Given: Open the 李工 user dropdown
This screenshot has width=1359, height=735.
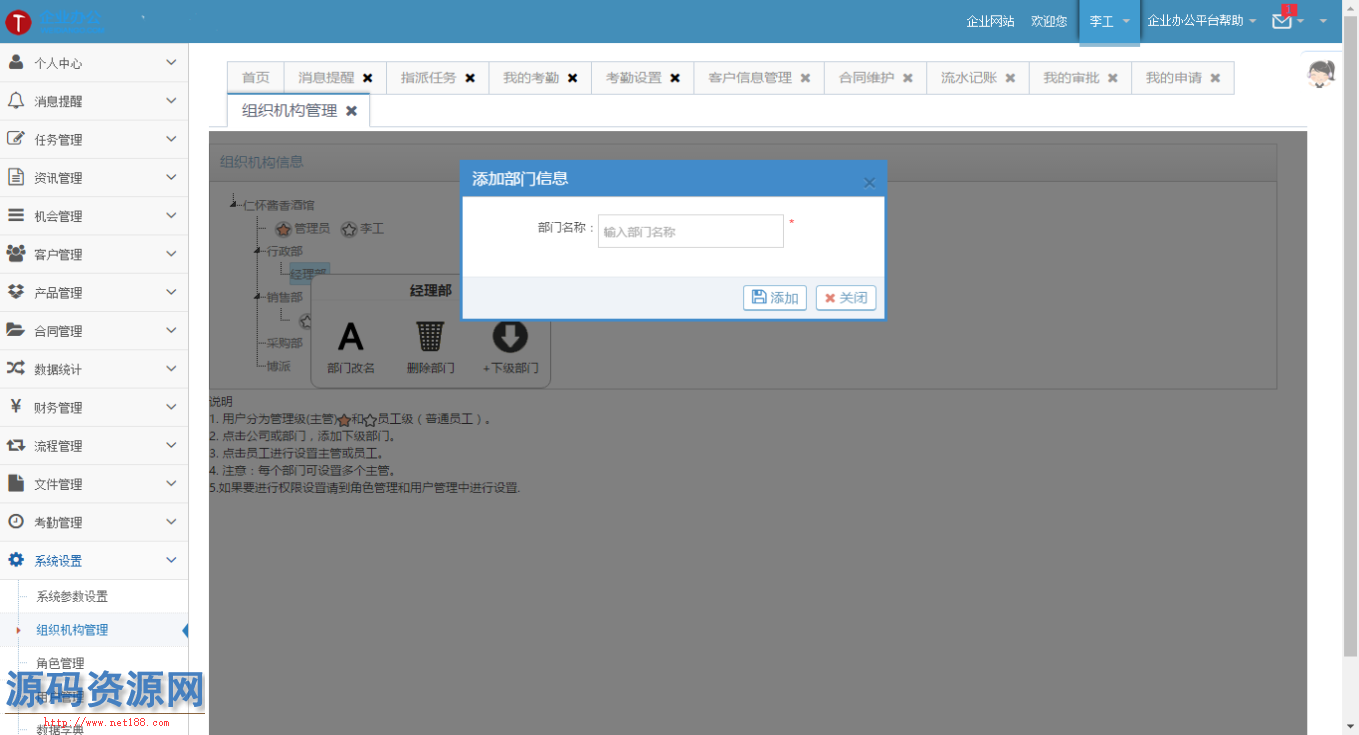Looking at the screenshot, I should coord(1109,21).
